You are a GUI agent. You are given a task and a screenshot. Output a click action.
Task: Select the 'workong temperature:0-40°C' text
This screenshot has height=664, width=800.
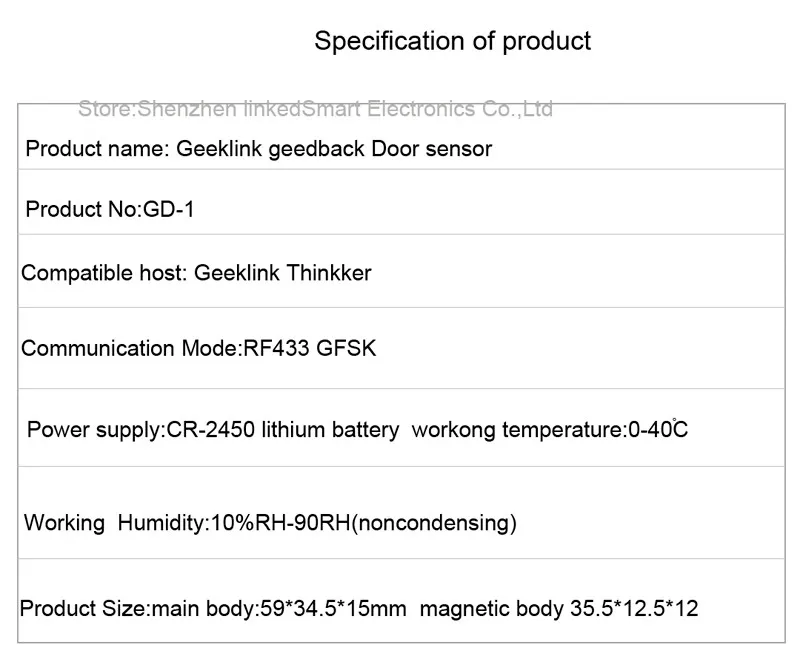[549, 430]
